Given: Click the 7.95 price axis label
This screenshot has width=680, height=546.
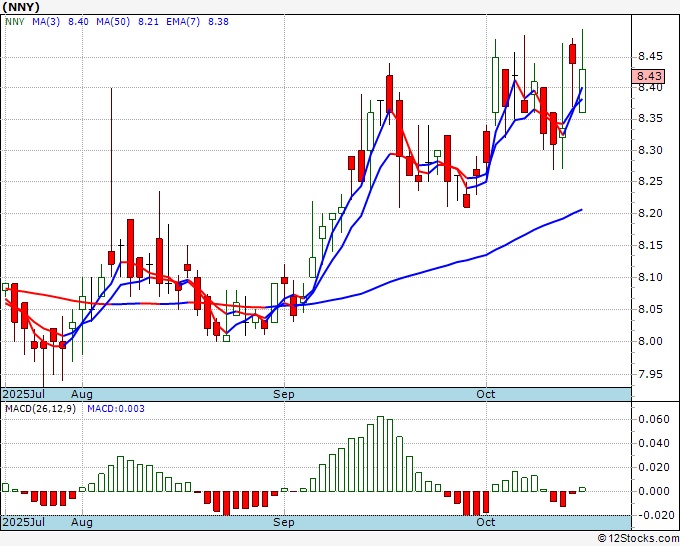Looking at the screenshot, I should tap(650, 374).
